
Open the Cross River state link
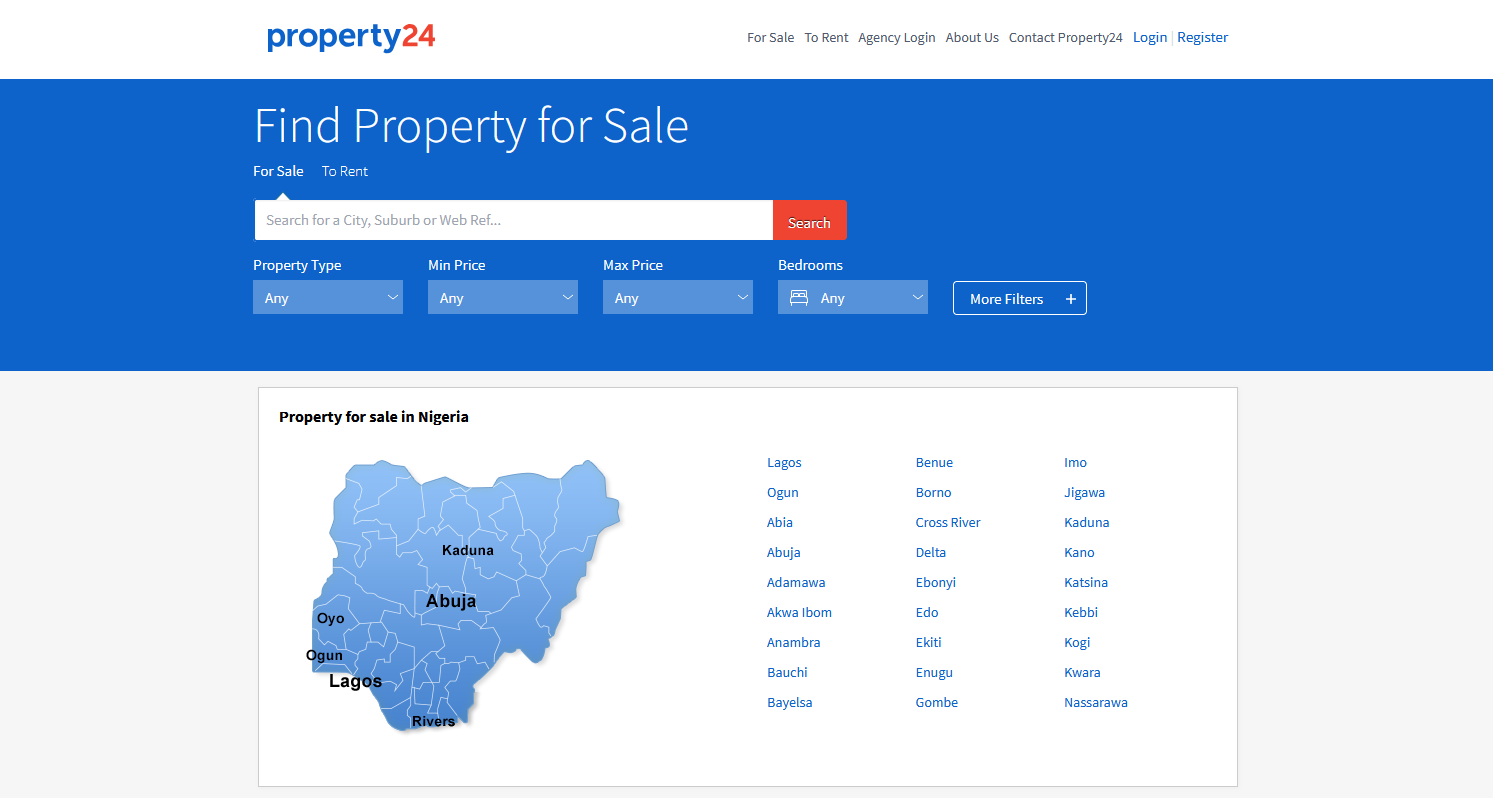947,522
